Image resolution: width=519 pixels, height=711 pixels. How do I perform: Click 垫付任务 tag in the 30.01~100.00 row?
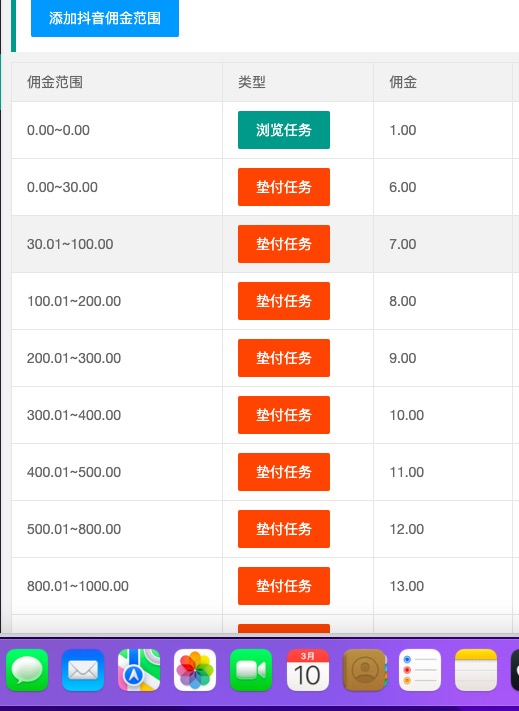(284, 244)
